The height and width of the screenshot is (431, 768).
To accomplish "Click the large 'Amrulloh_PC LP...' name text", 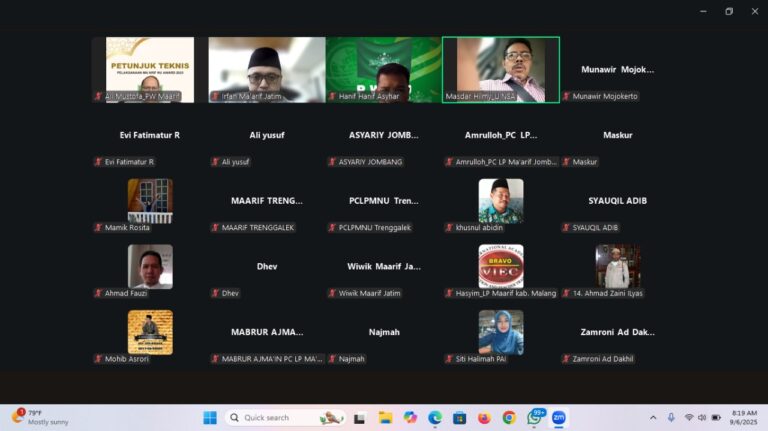I will [x=501, y=135].
